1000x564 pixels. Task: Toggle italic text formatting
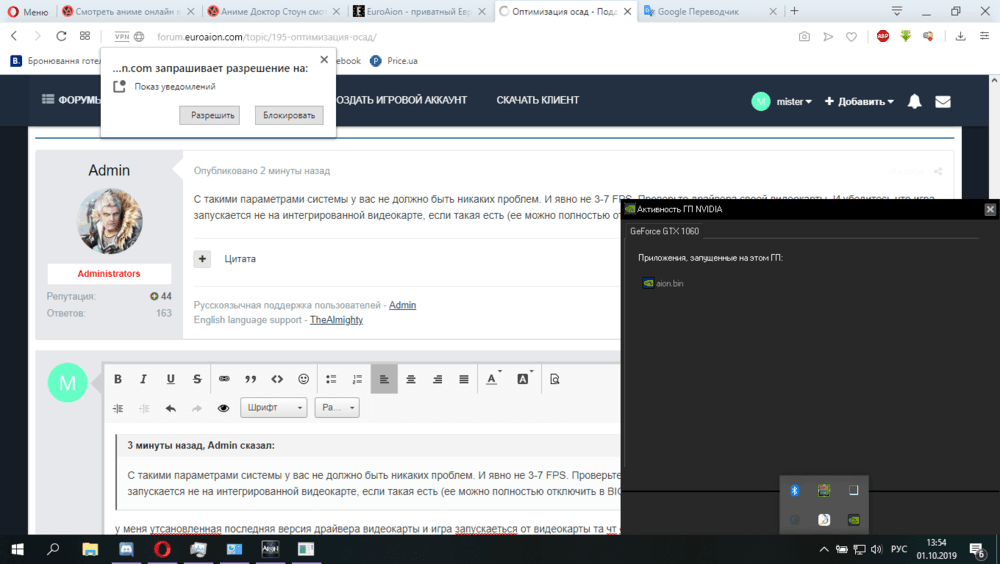click(144, 379)
